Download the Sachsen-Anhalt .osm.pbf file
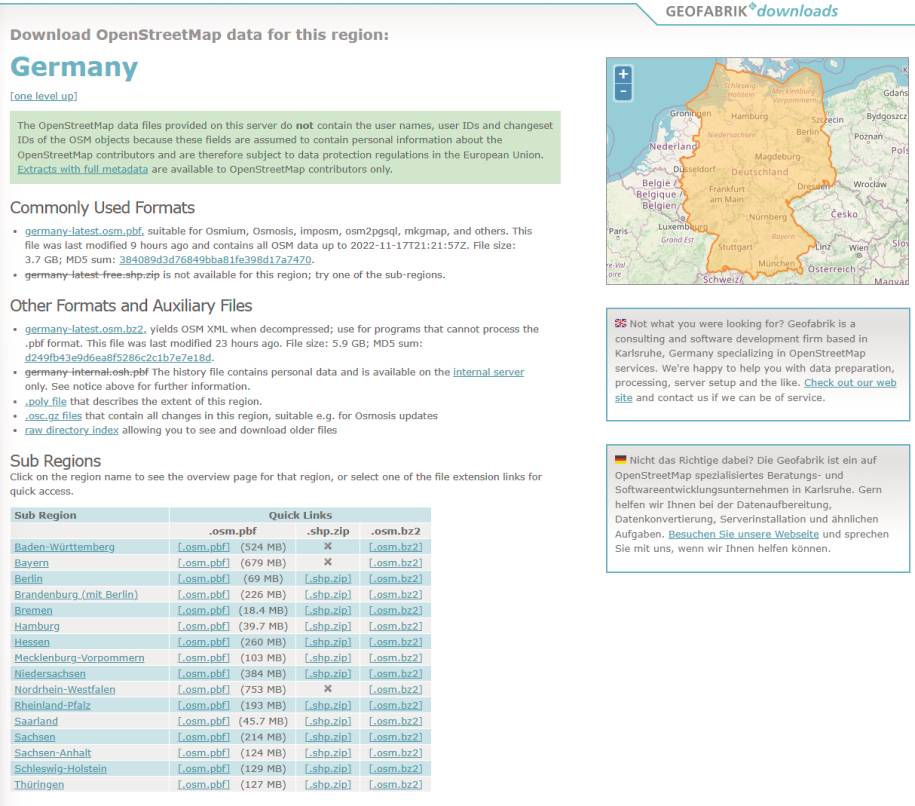 pos(204,753)
